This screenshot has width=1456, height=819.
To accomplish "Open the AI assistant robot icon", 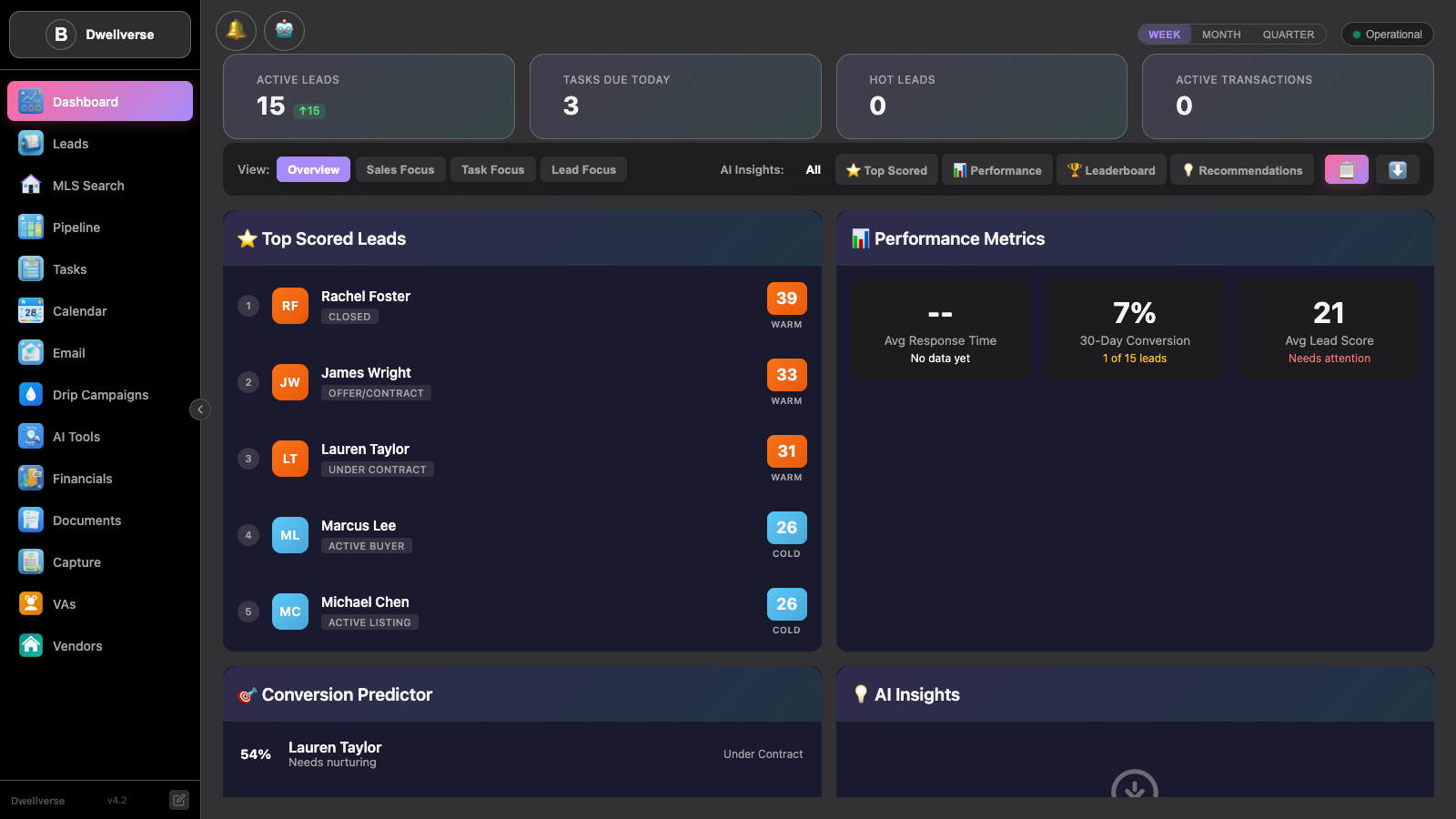I will pos(284,31).
